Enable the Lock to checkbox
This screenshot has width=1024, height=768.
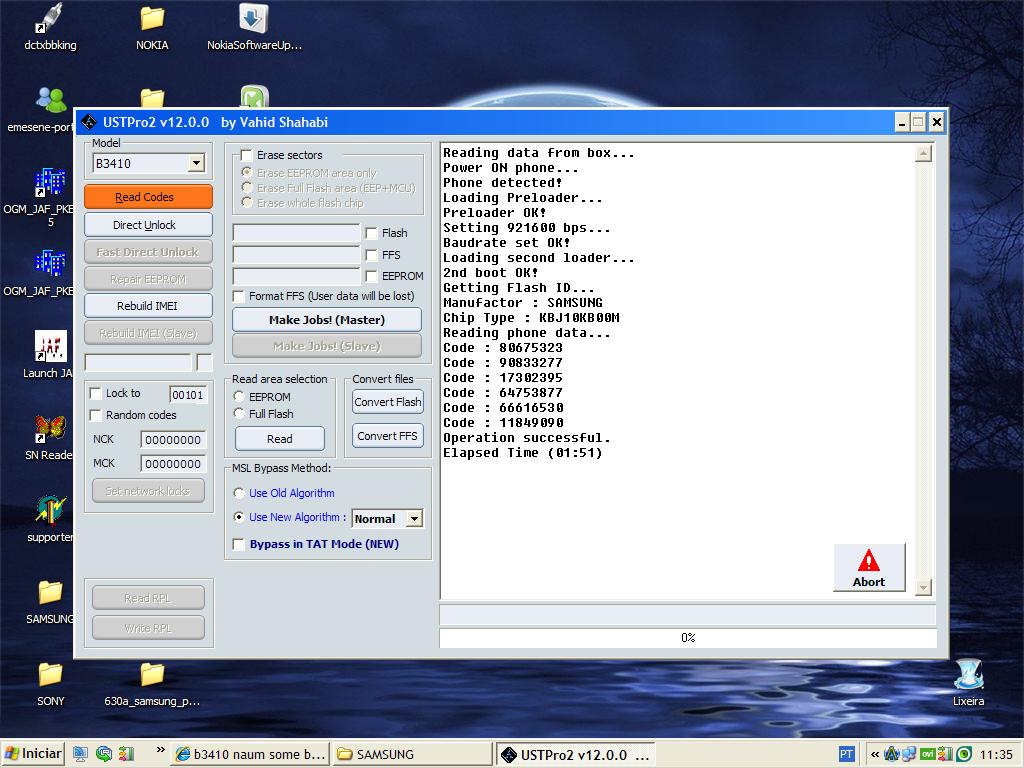[95, 393]
